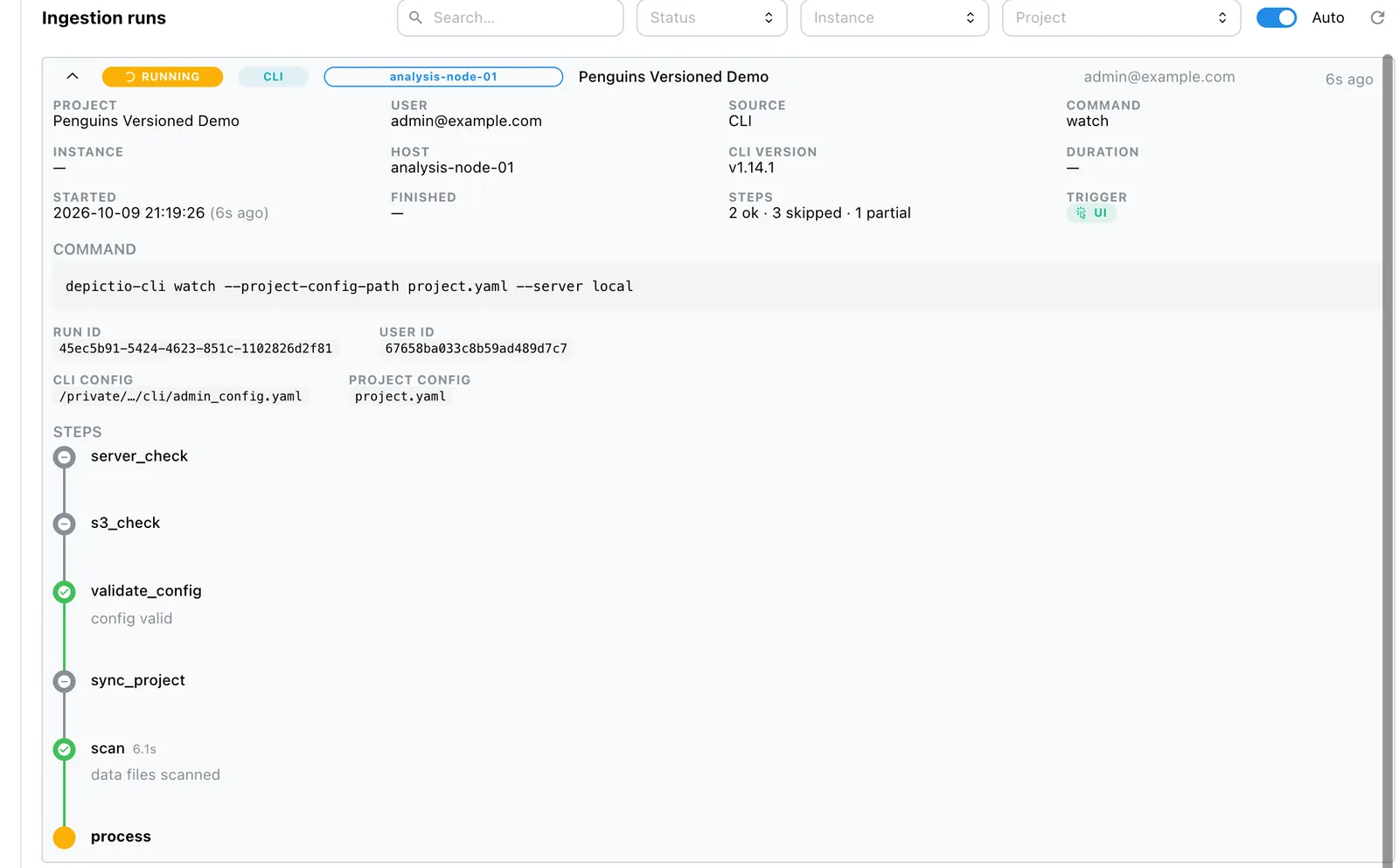The width and height of the screenshot is (1399, 868).
Task: Click the vertical scrollbar on the right
Action: tap(1388, 462)
